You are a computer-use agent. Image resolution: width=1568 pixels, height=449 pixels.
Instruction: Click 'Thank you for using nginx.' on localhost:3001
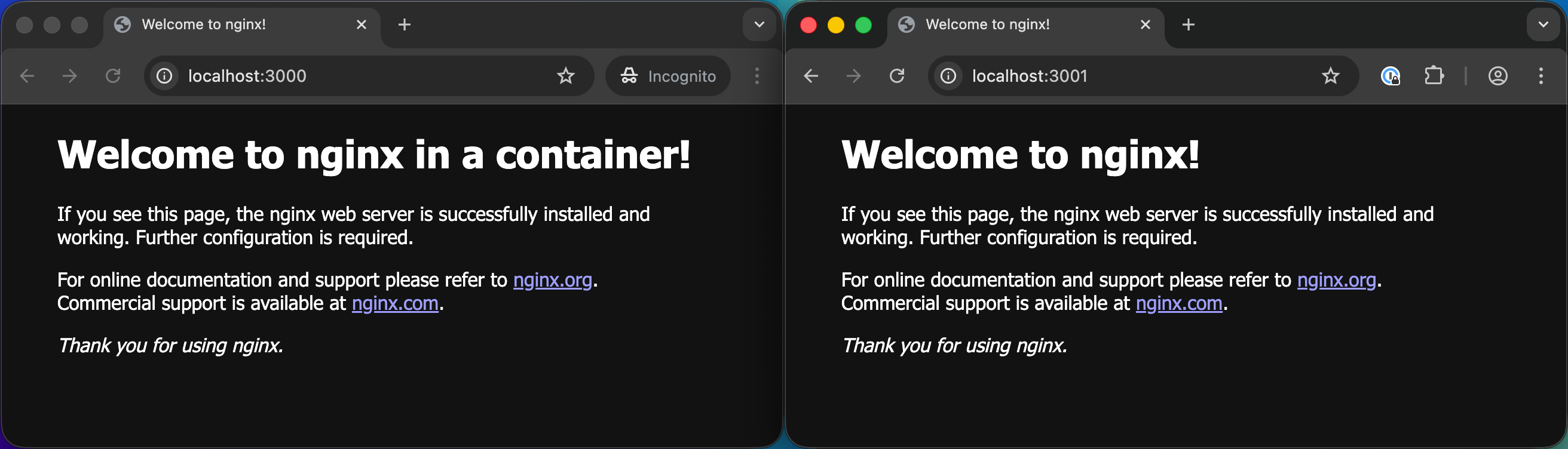pyautogui.click(x=954, y=346)
